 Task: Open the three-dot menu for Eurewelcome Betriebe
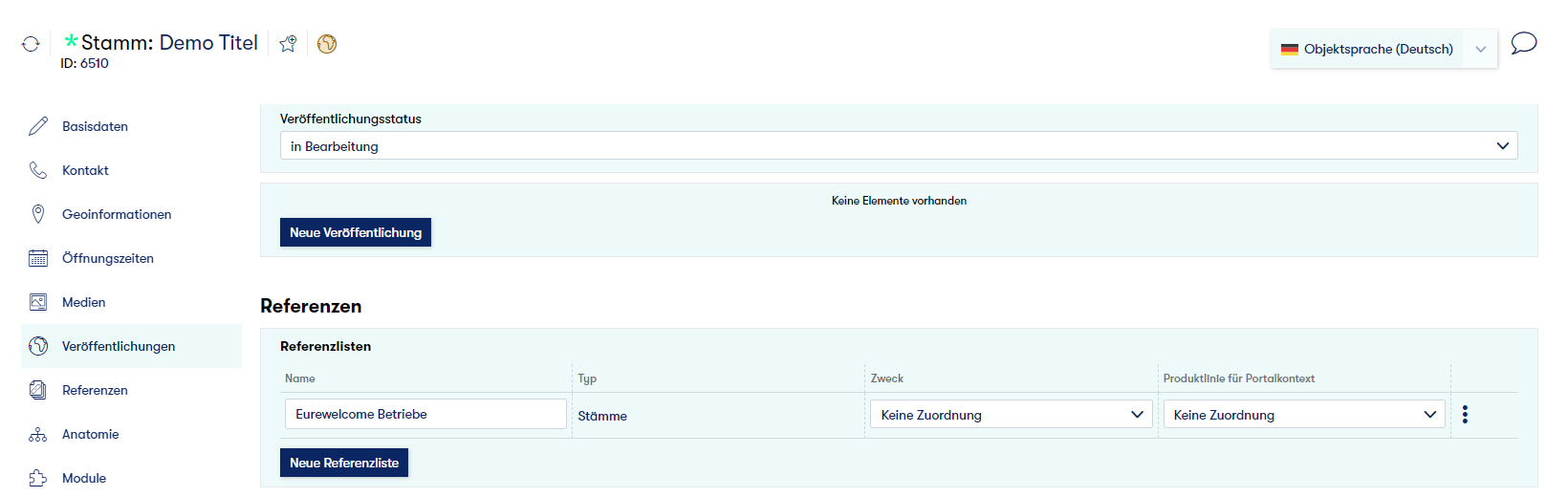(1465, 415)
